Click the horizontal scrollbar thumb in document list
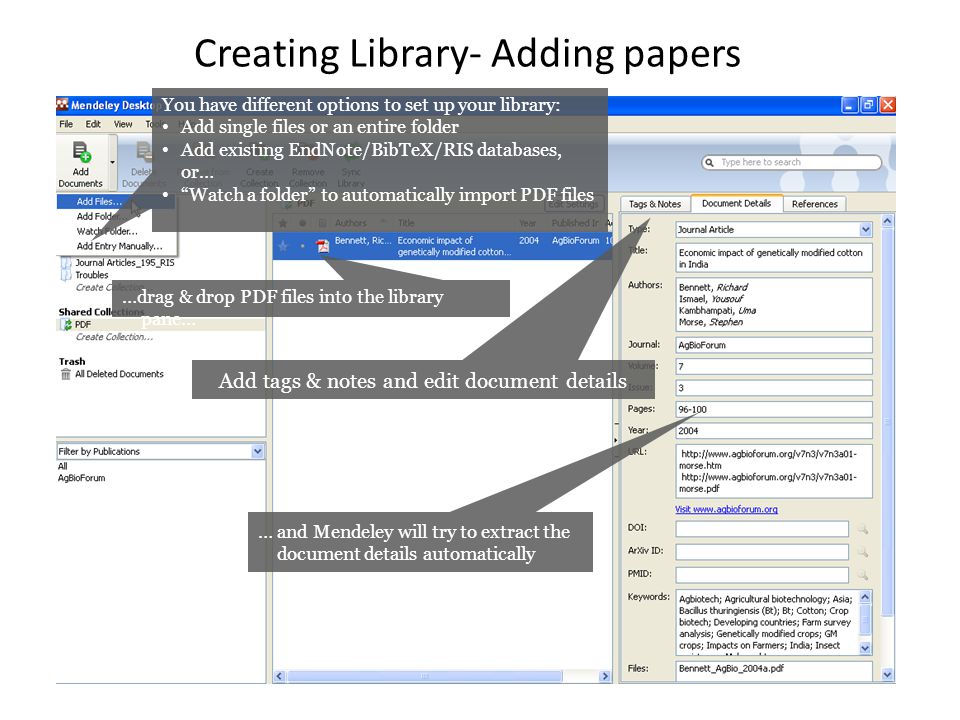The image size is (960, 720). click(425, 677)
